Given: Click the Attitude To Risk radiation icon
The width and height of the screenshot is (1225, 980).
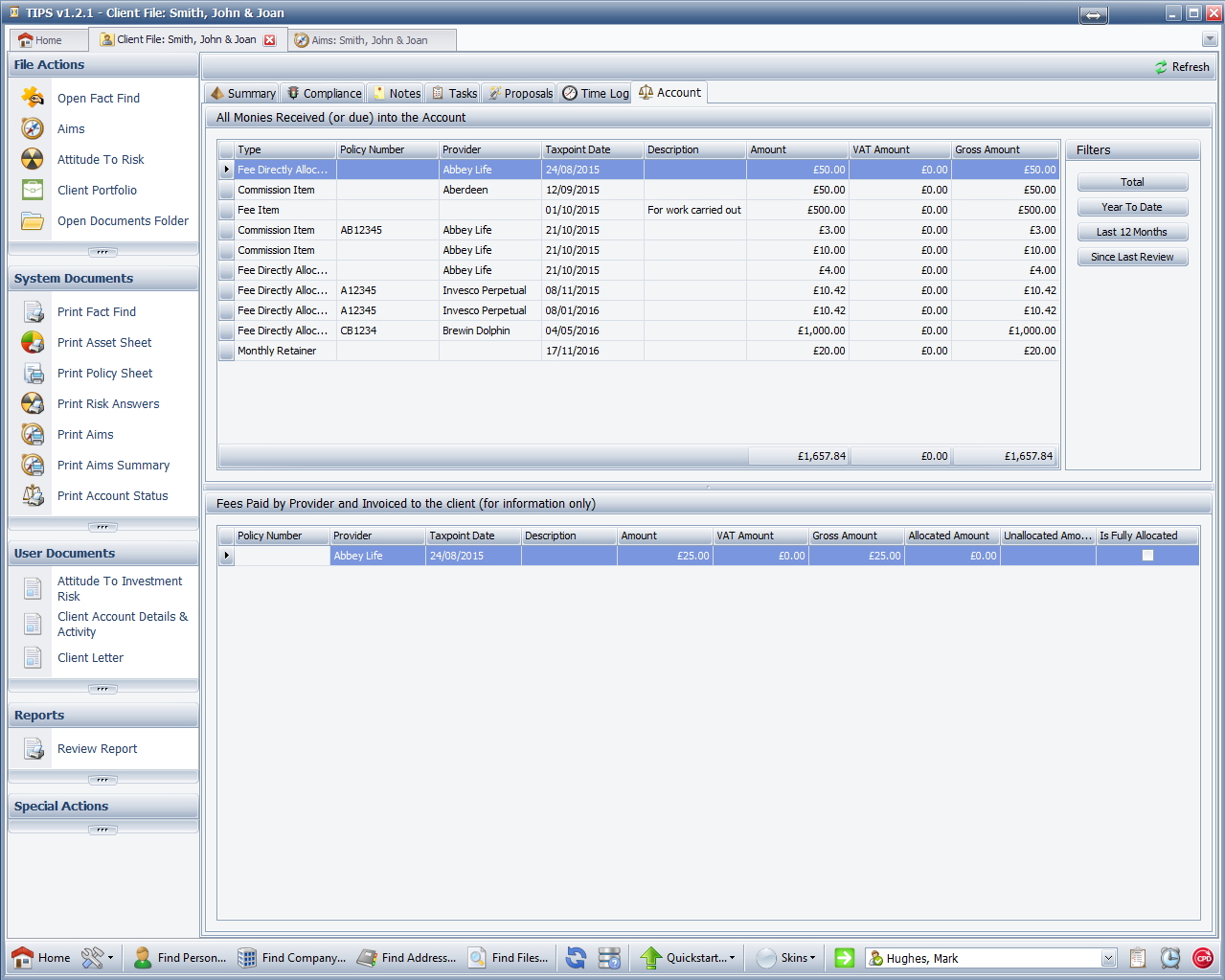Looking at the screenshot, I should [33, 159].
